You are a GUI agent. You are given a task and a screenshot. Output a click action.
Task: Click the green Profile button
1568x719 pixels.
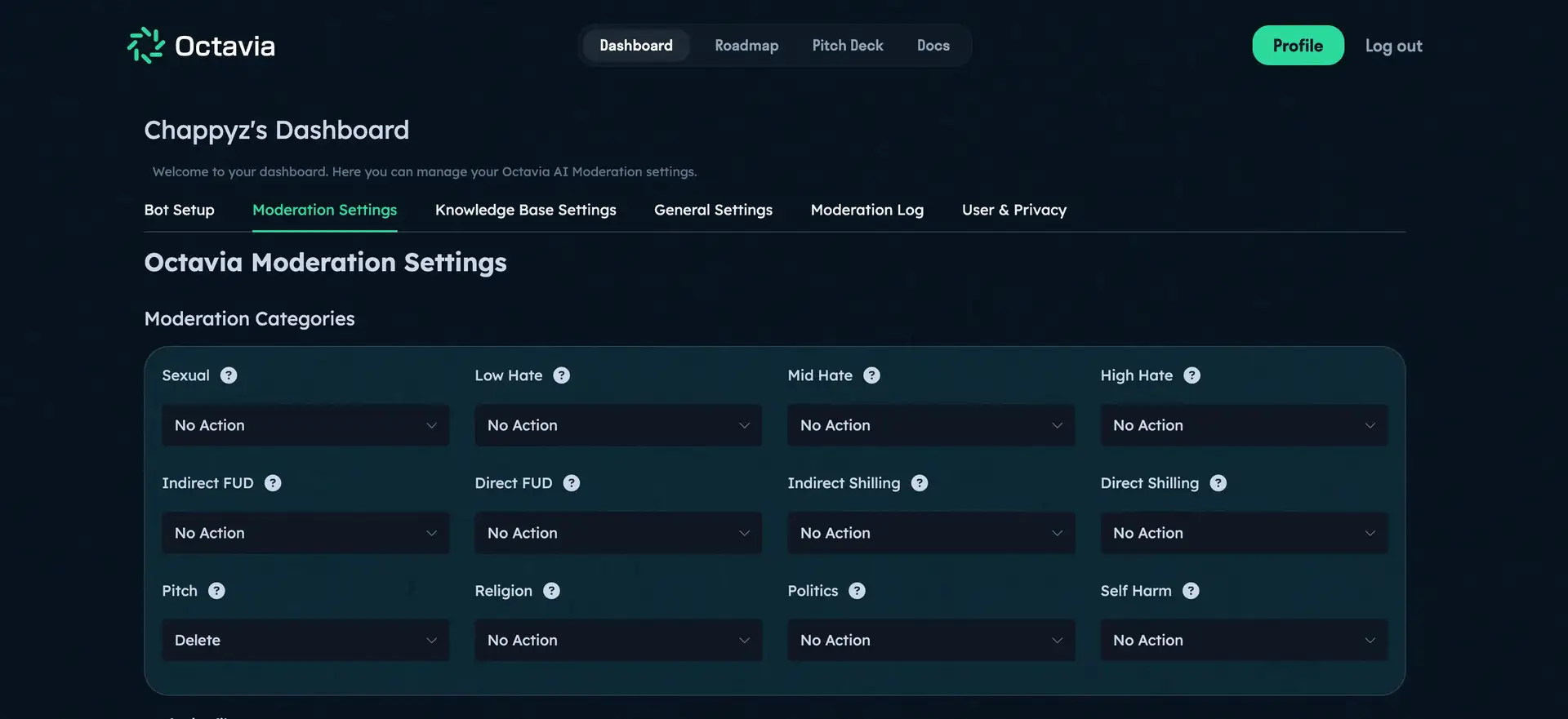(1298, 46)
